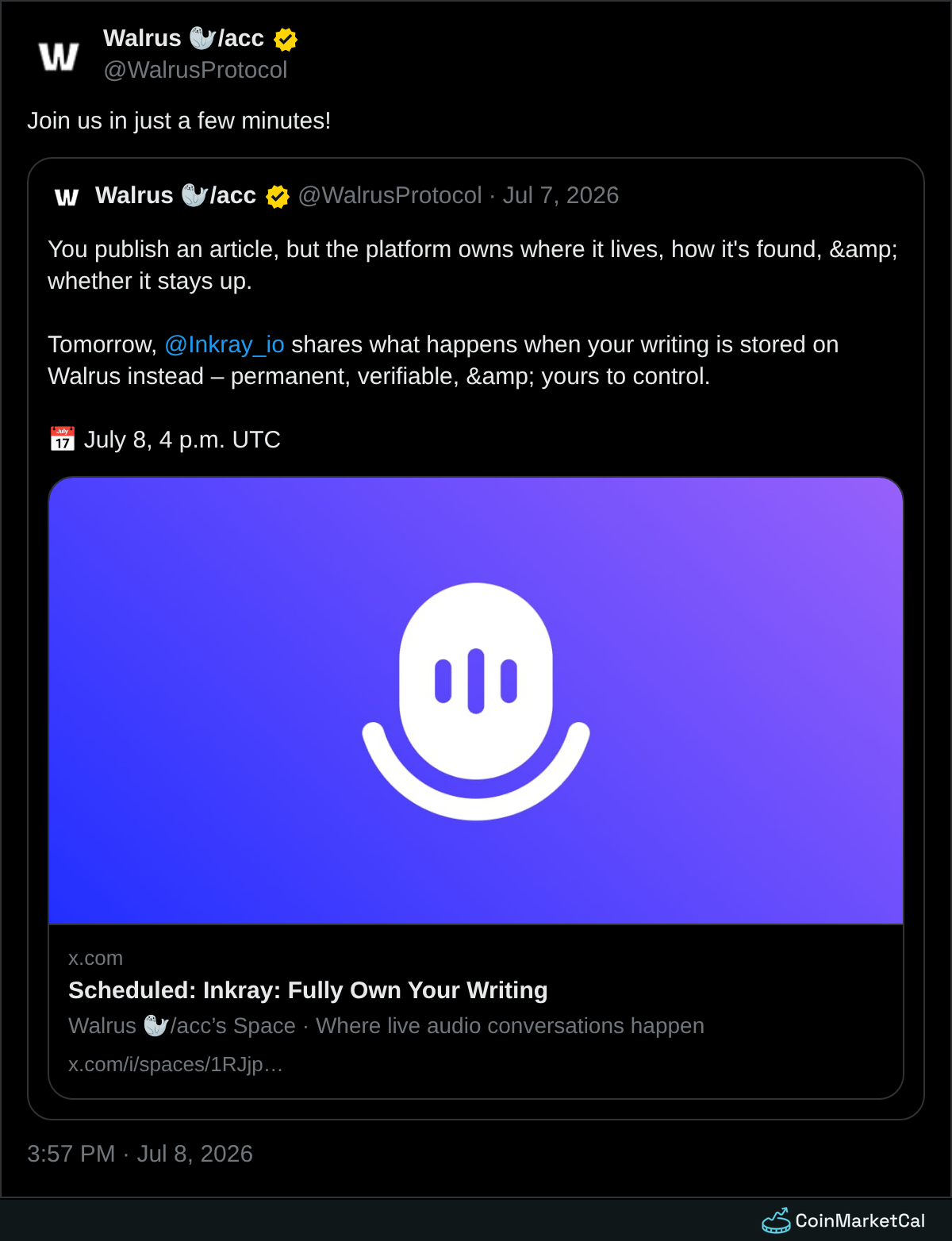Click the CoinMarketCal logo icon
The height and width of the screenshot is (1241, 952).
[x=776, y=1220]
